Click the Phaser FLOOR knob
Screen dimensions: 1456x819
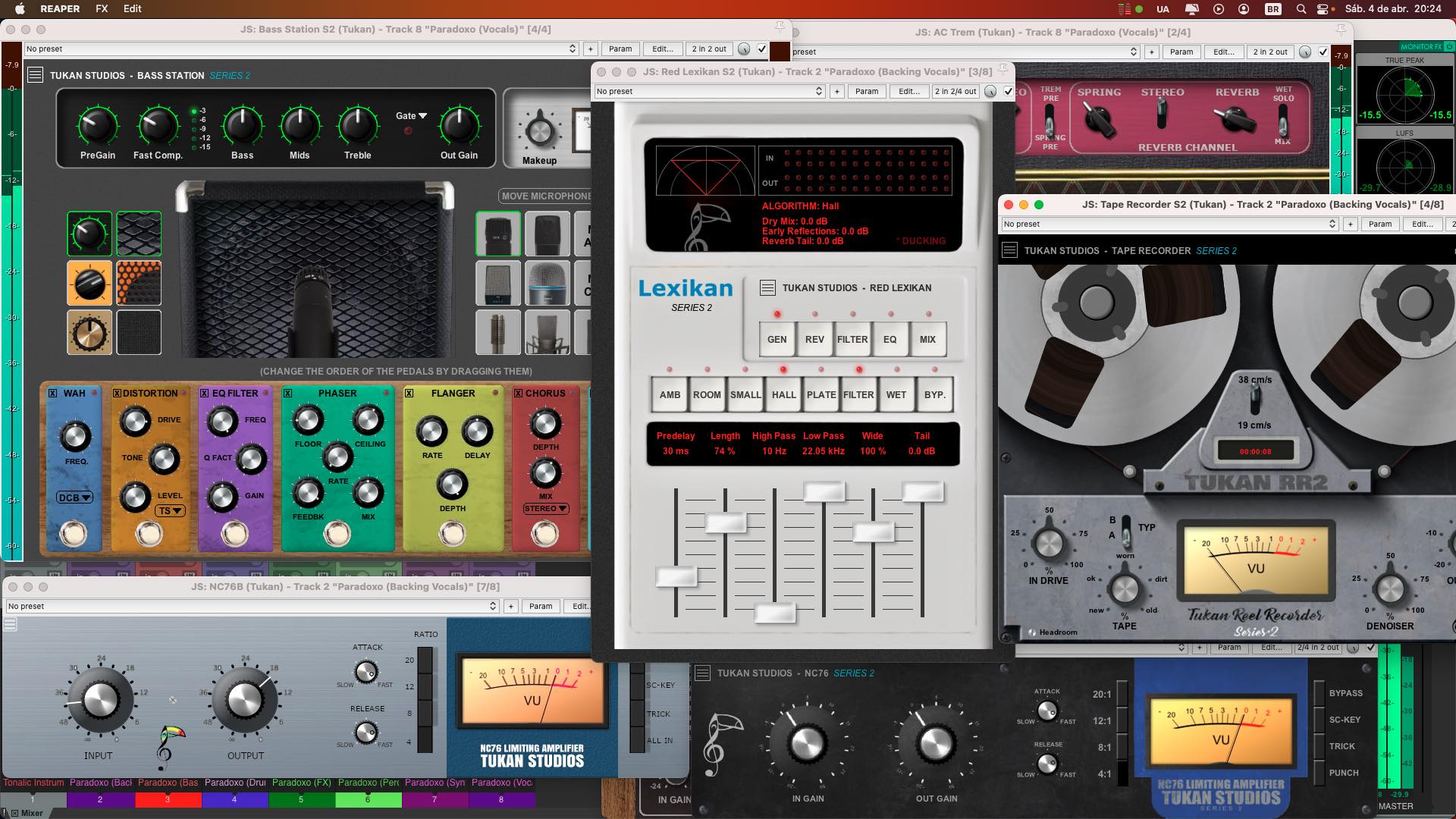[x=308, y=420]
